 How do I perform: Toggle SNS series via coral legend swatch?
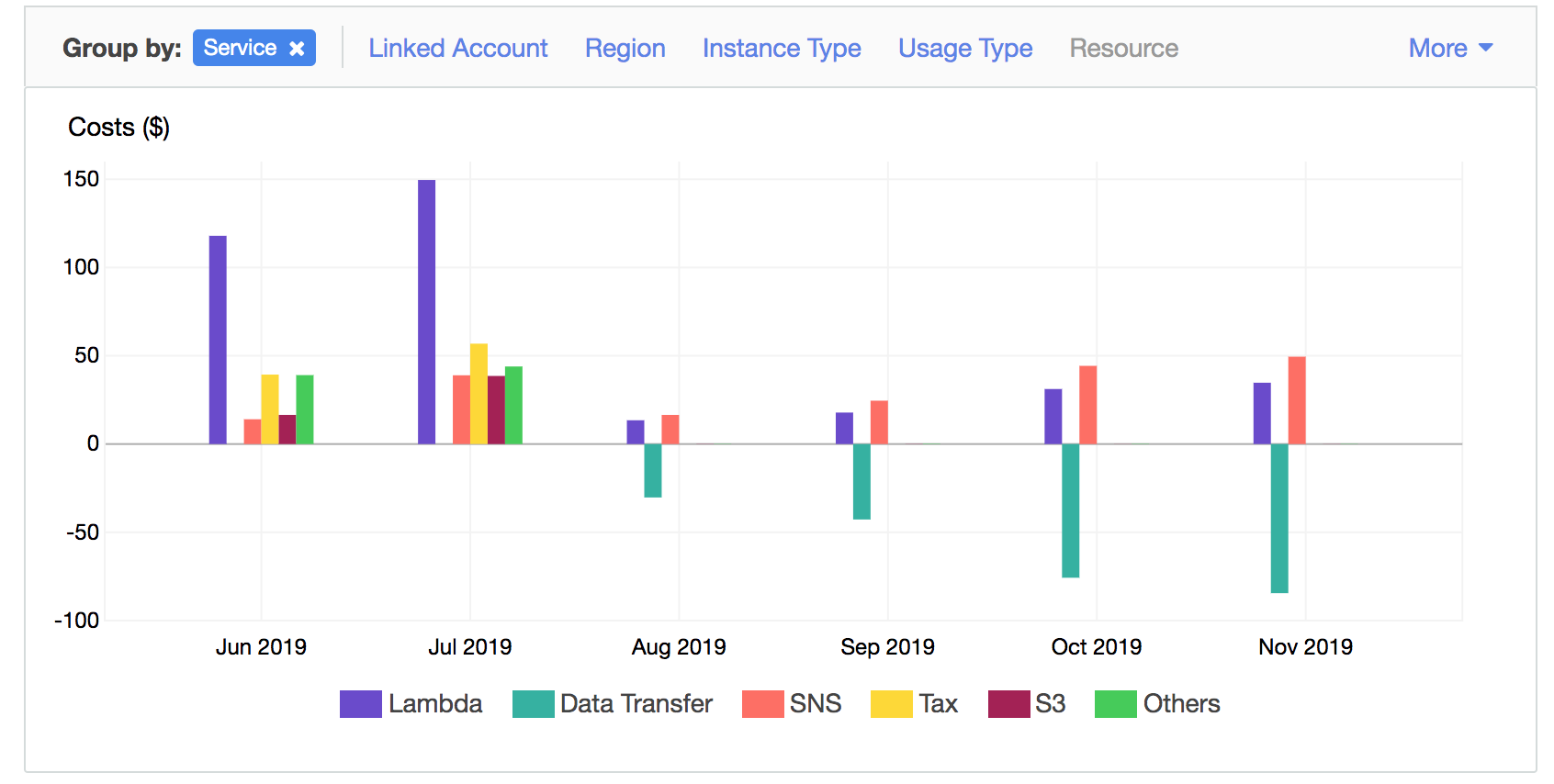(762, 704)
